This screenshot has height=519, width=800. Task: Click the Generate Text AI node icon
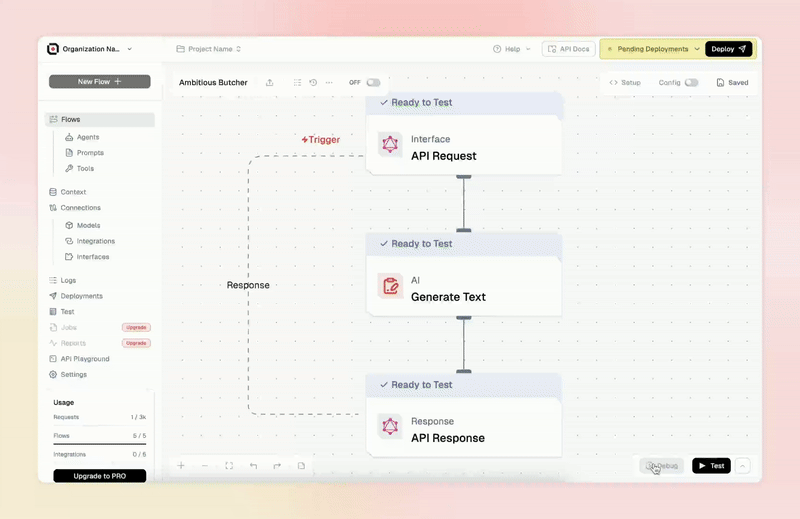(x=390, y=286)
